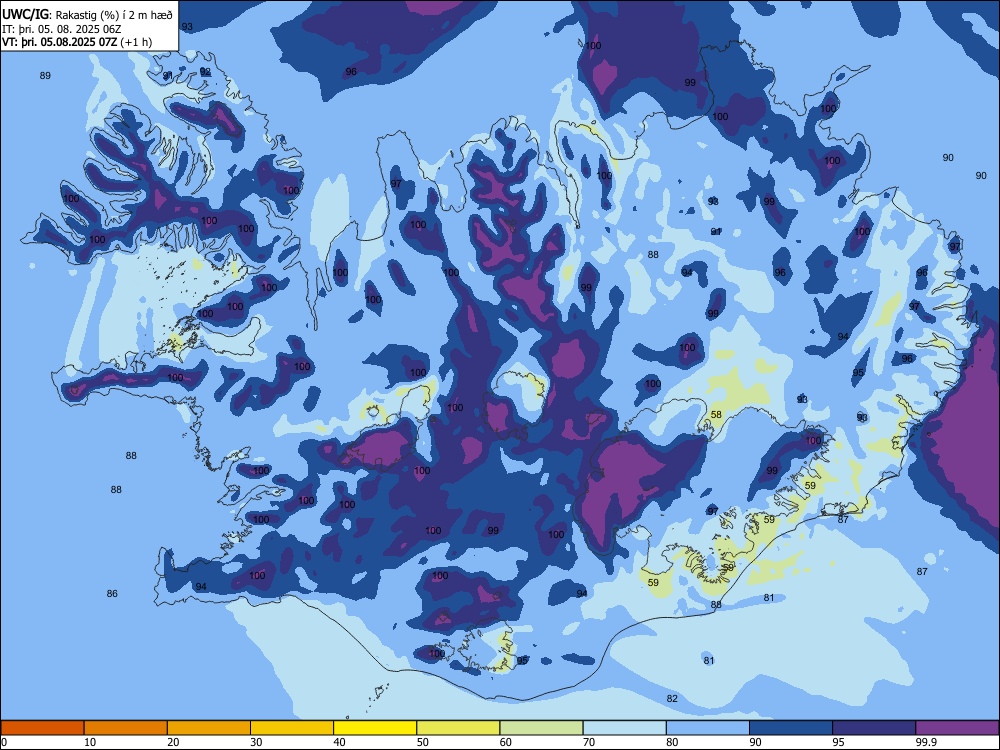The width and height of the screenshot is (1000, 750).
Task: Select the 40–50 bright yellow legend swatch
Action: [x=375, y=728]
